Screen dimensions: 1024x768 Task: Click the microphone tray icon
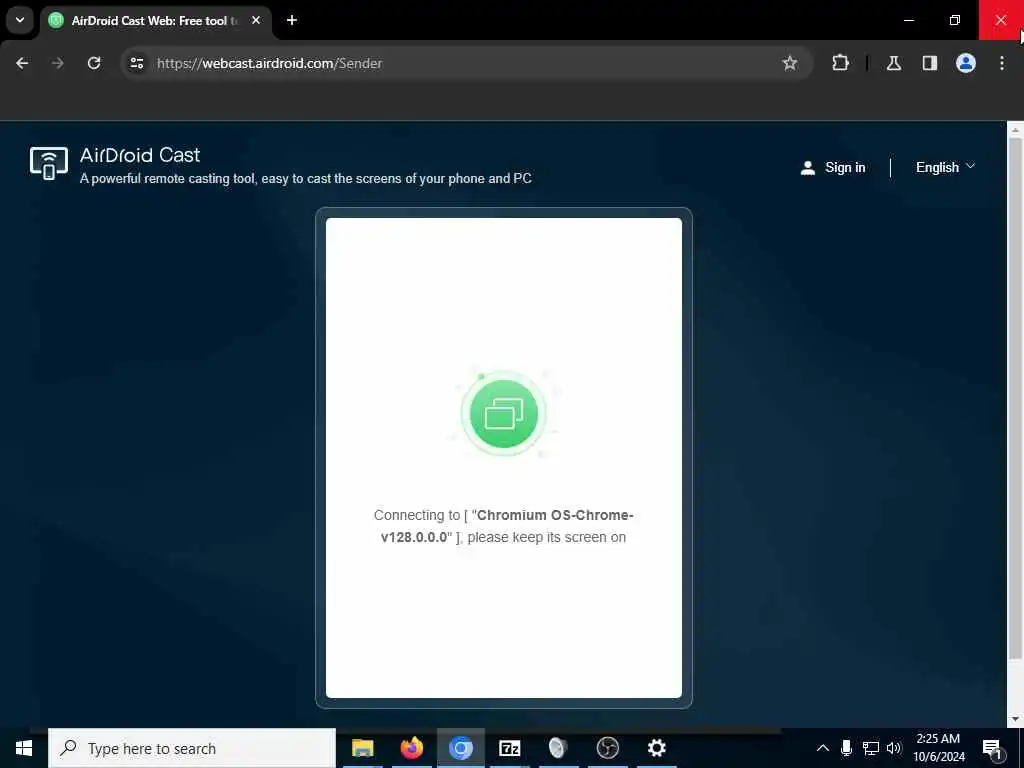pyautogui.click(x=846, y=748)
